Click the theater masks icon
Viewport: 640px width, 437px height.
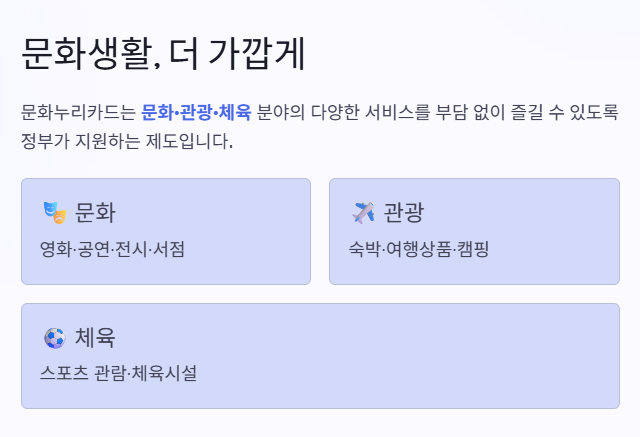(55, 213)
